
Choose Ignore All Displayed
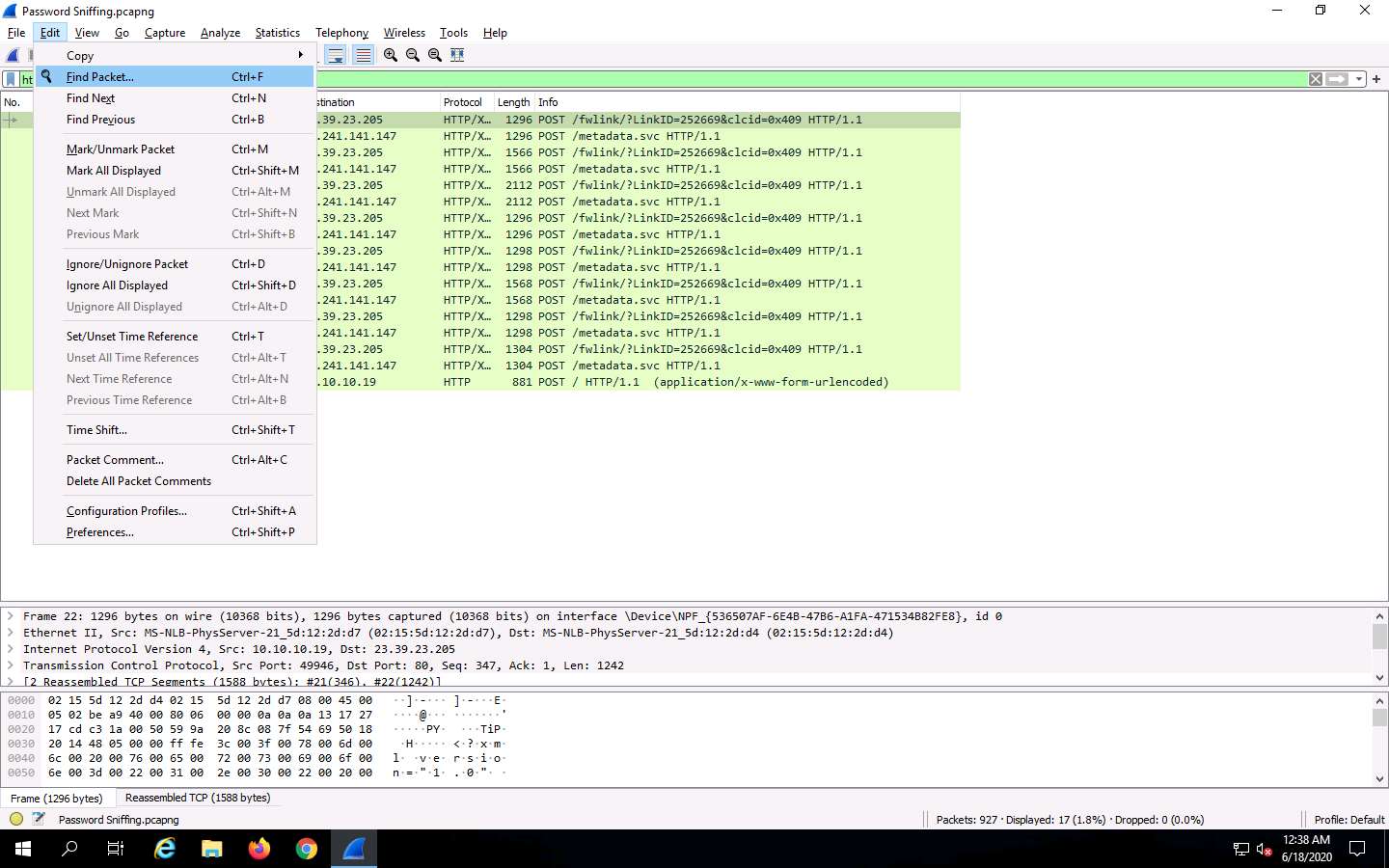point(175,285)
